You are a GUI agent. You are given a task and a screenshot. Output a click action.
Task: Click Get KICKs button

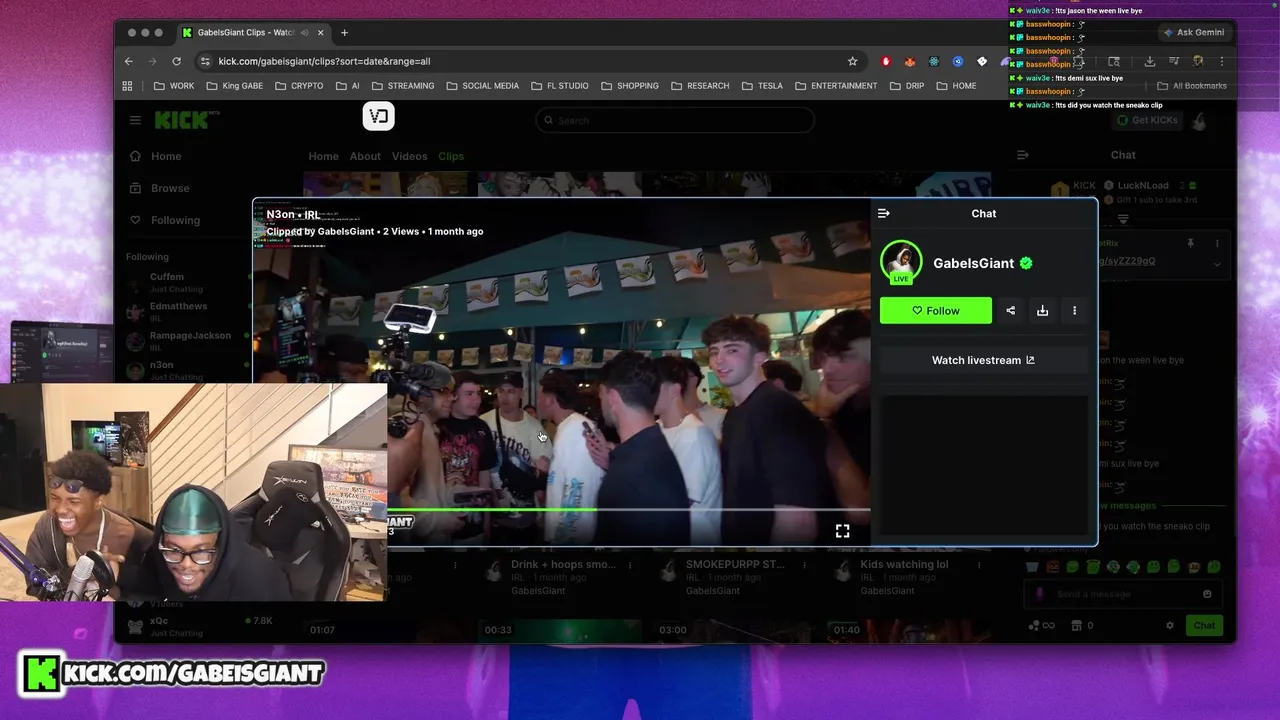1147,120
